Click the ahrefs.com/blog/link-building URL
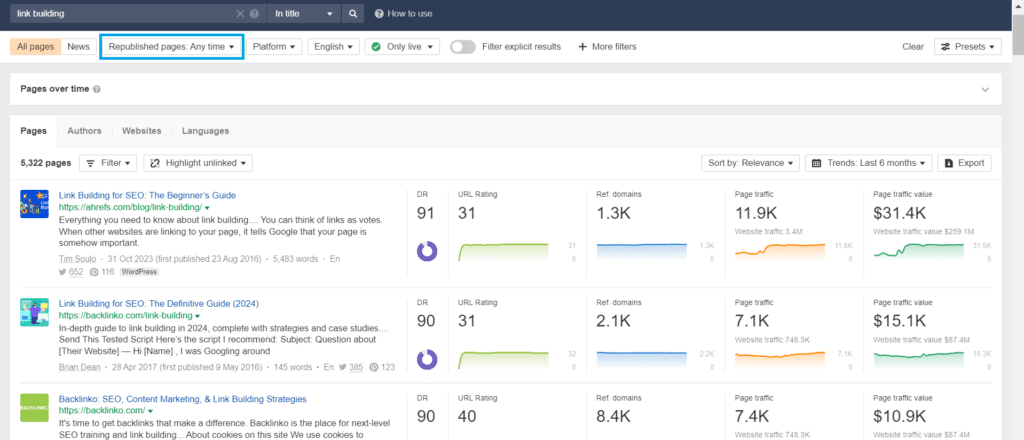The image size is (1024, 440). (x=130, y=208)
